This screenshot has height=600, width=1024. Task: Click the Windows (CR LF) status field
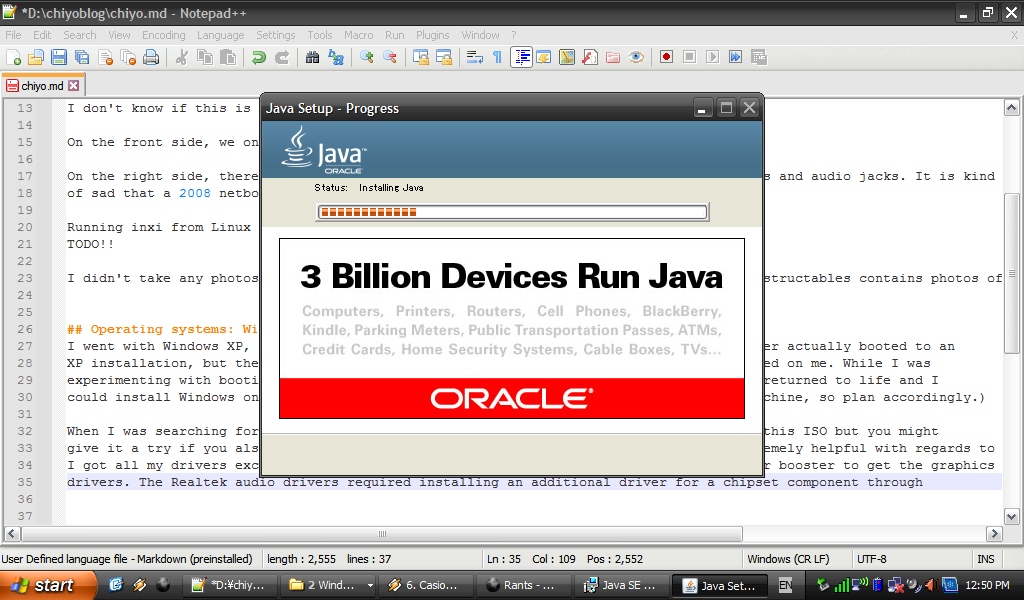[x=788, y=559]
